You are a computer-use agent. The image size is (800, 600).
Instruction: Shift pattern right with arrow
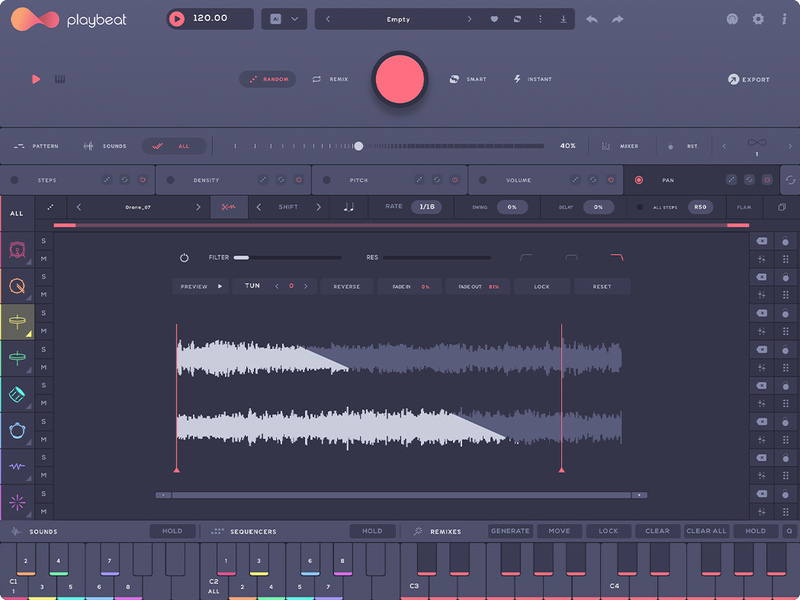[x=319, y=207]
